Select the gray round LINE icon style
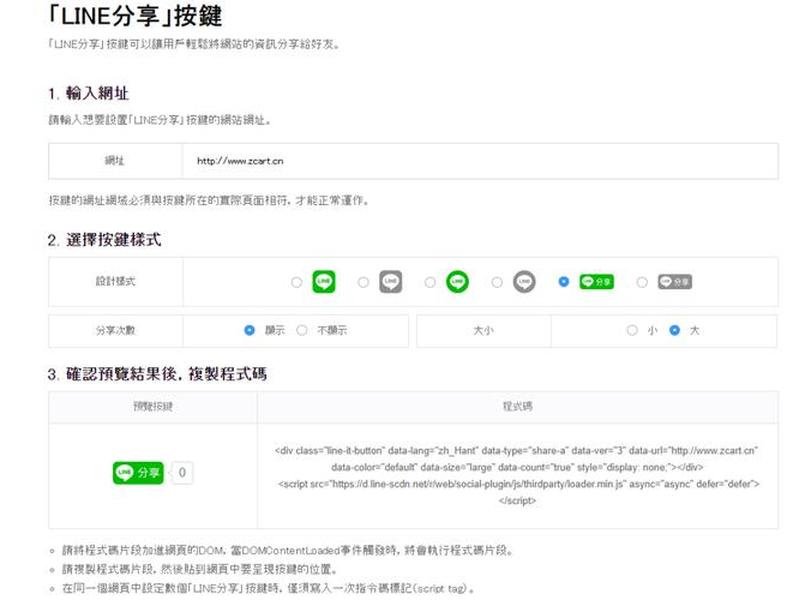This screenshot has height=600, width=800. 497,282
